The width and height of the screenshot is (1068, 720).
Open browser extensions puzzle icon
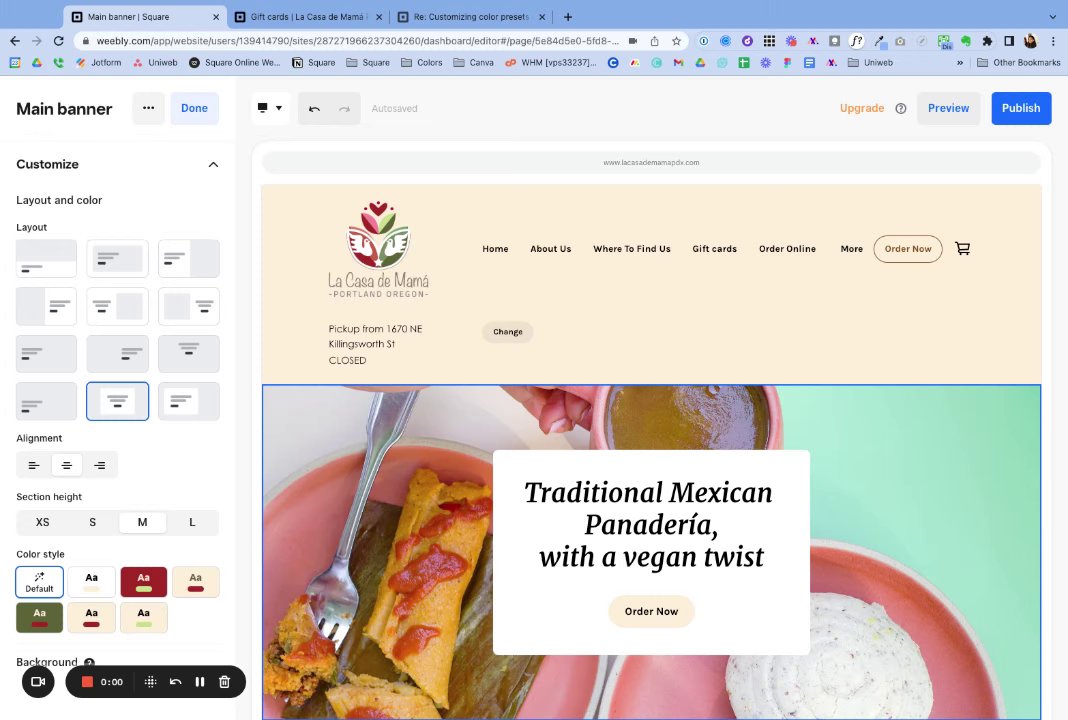(987, 41)
